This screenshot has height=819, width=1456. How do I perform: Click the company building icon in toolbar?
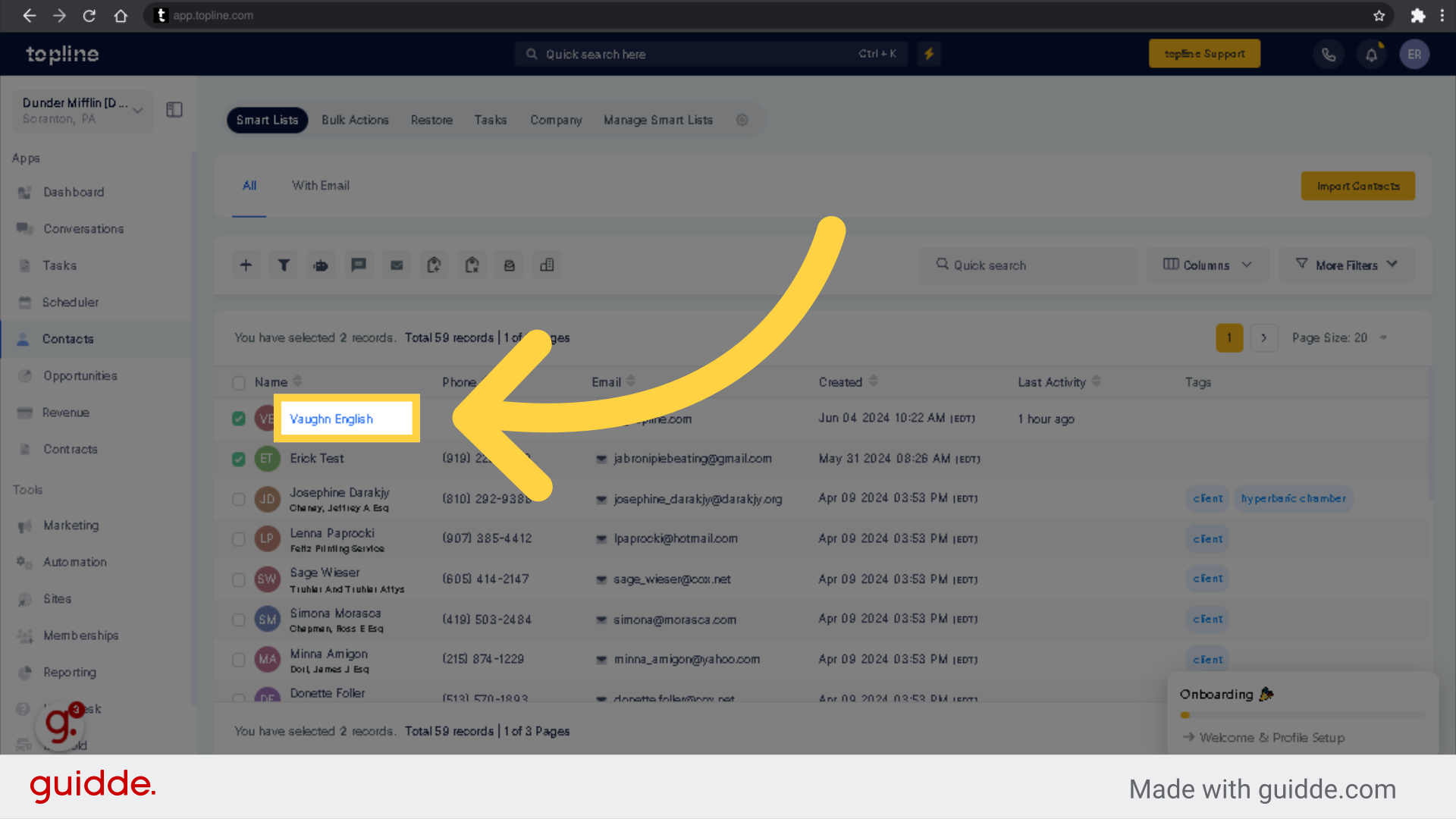[x=547, y=265]
